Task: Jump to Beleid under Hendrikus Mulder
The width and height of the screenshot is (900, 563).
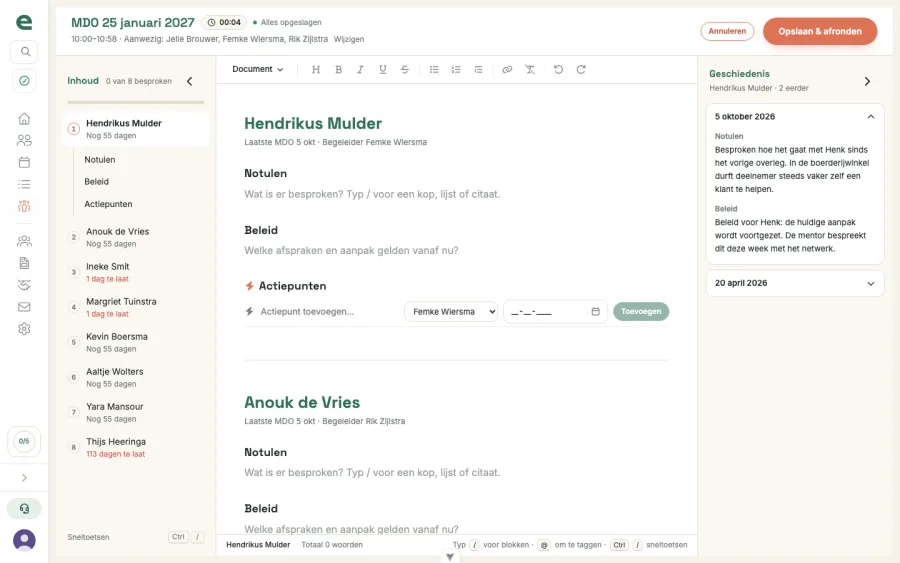Action: 96,181
